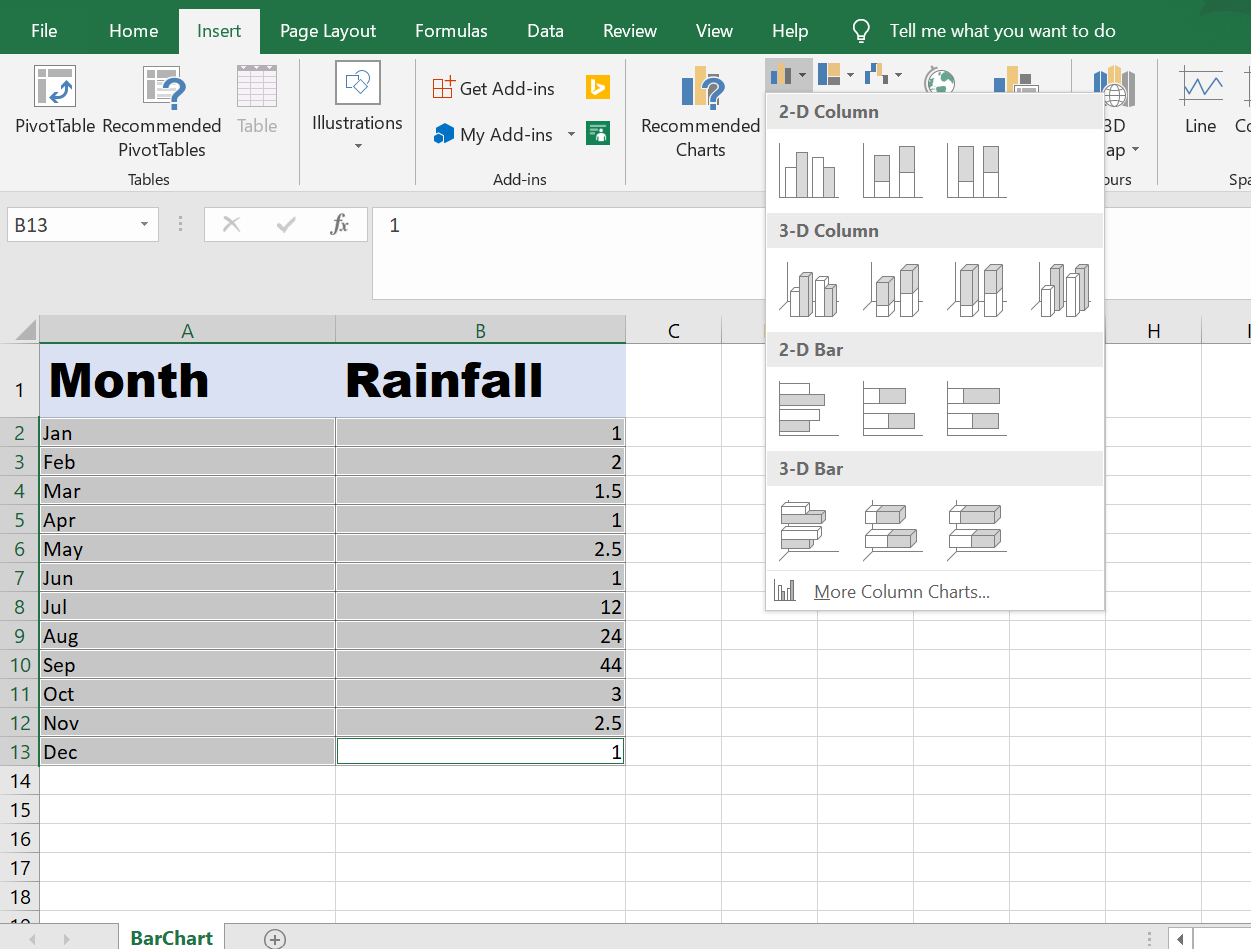Open Recommended Charts

pos(700,112)
